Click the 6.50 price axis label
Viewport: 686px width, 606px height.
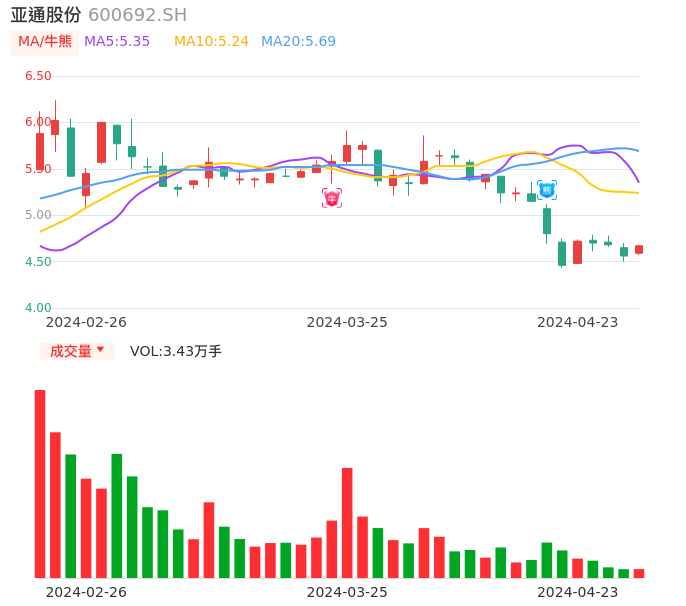click(x=38, y=76)
